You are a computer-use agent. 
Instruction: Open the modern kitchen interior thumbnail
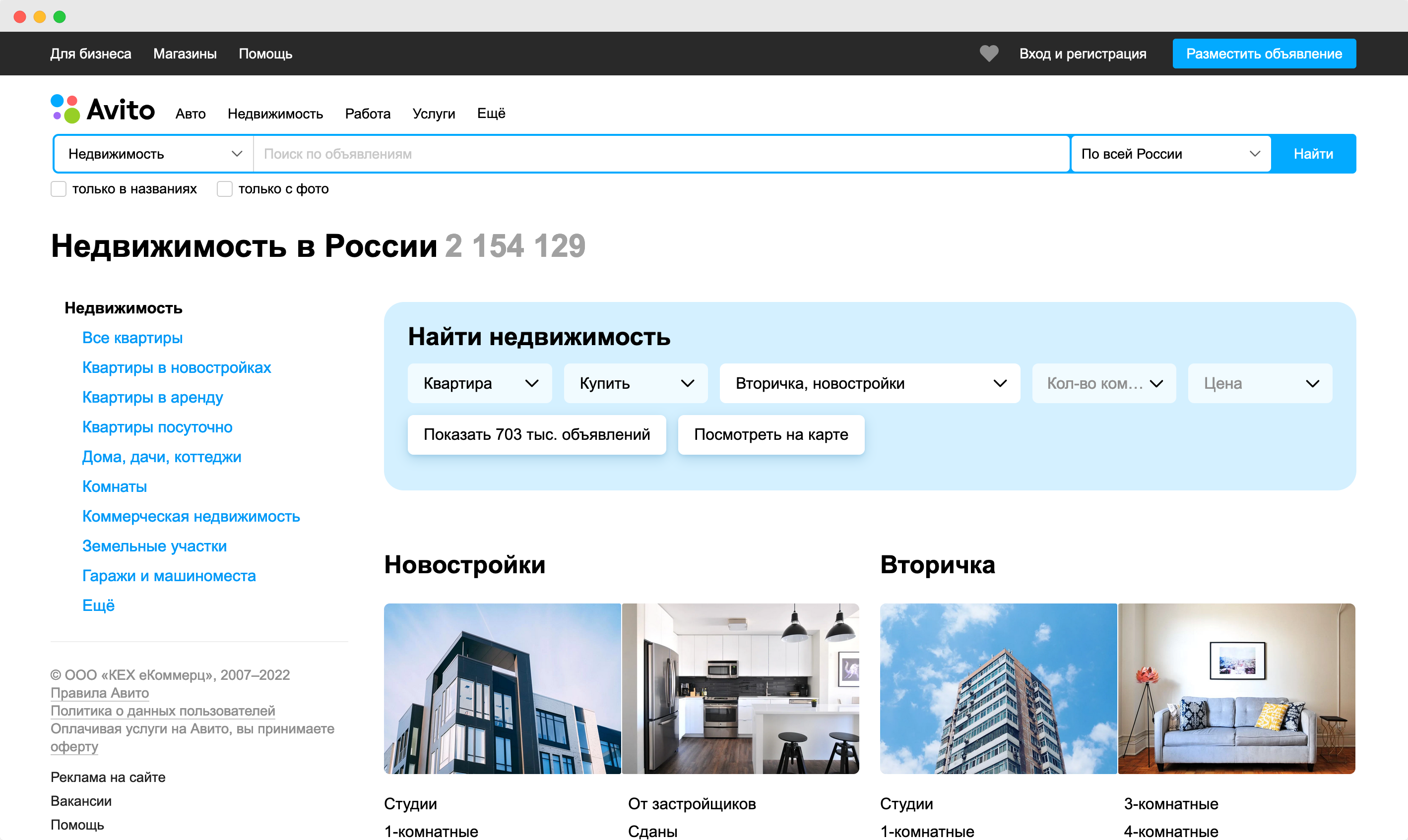point(740,688)
